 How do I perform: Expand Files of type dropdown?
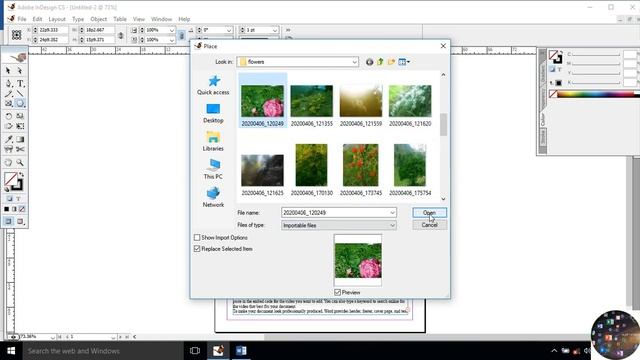(392, 225)
